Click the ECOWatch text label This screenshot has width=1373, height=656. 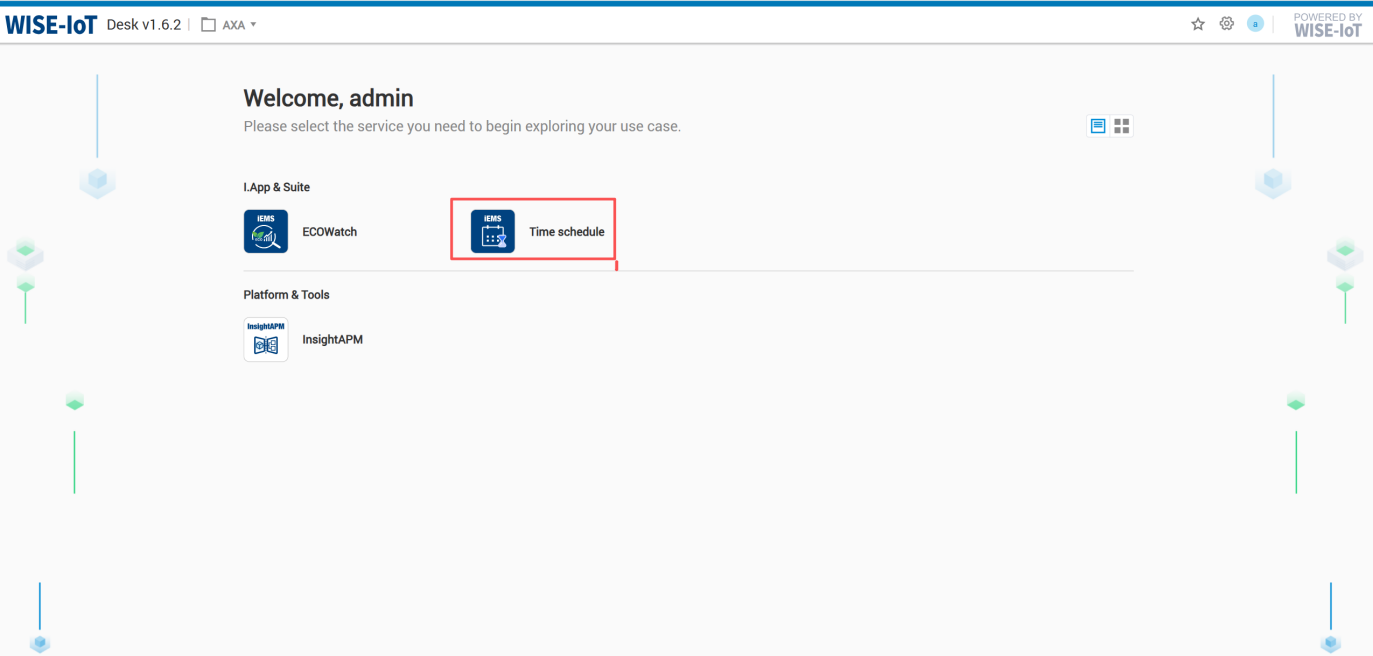click(x=329, y=232)
